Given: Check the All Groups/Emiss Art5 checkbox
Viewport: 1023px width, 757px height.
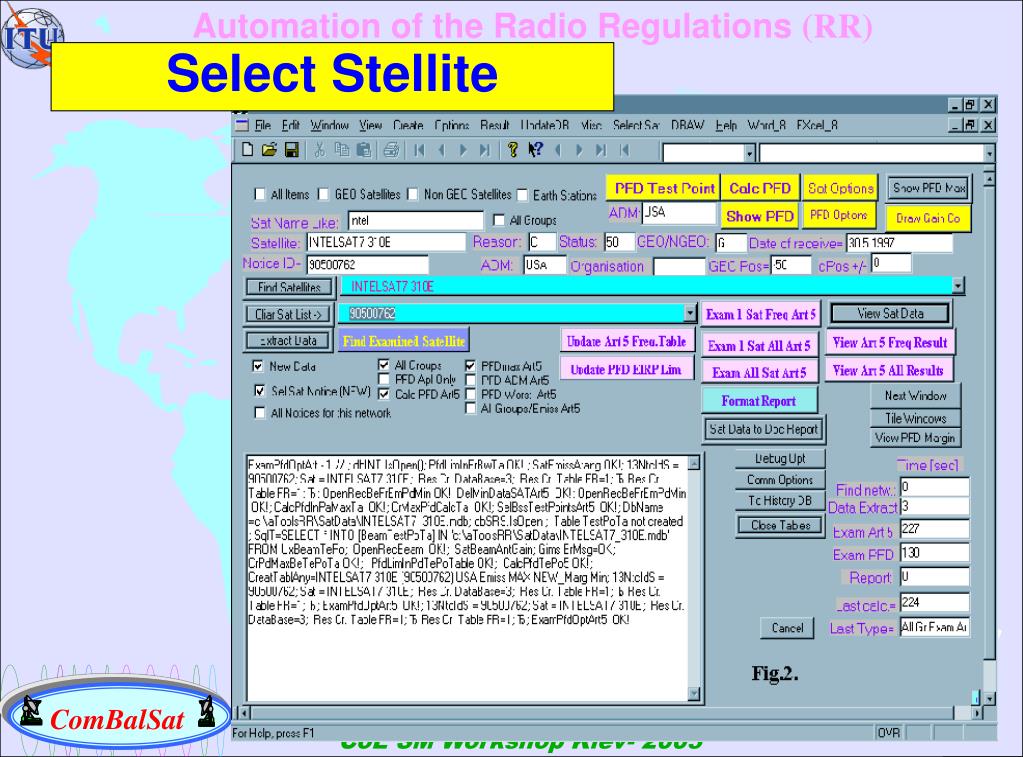Looking at the screenshot, I should pyautogui.click(x=470, y=408).
